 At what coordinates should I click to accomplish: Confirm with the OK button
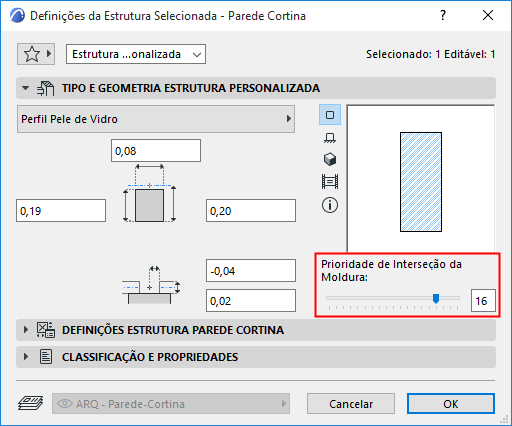click(x=451, y=404)
